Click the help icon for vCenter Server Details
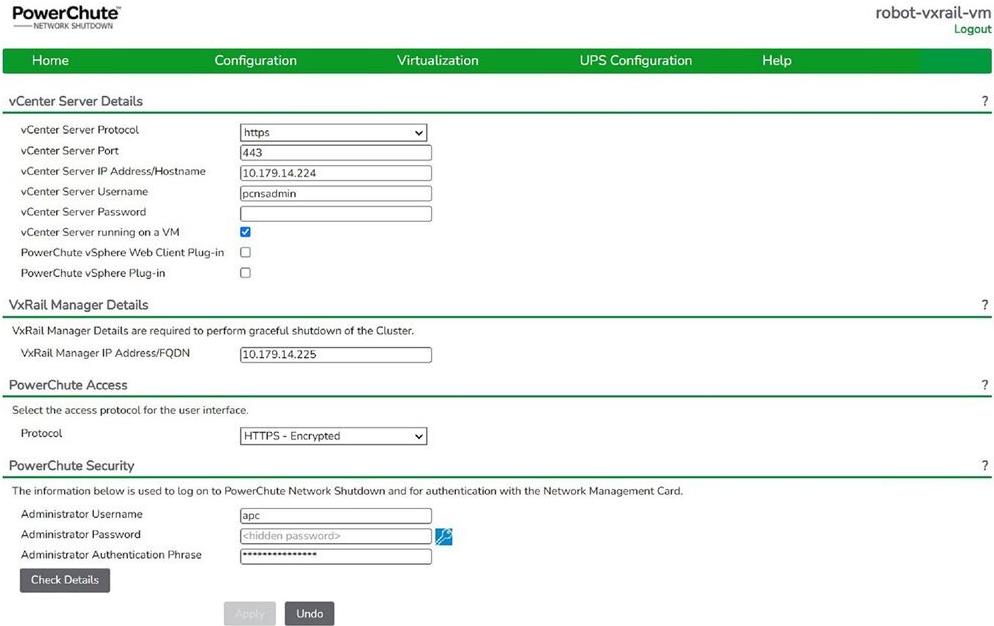The width and height of the screenshot is (994, 626). click(x=984, y=102)
